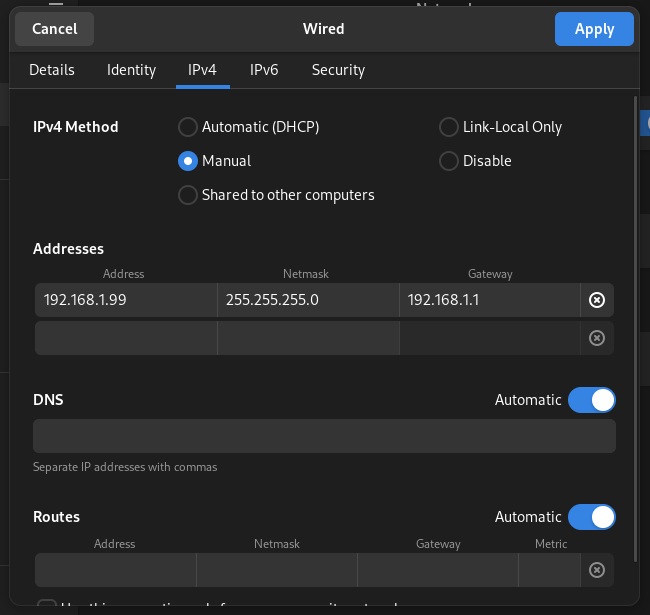Select Automatic (DHCP) method
This screenshot has width=650, height=615.
[249, 127]
